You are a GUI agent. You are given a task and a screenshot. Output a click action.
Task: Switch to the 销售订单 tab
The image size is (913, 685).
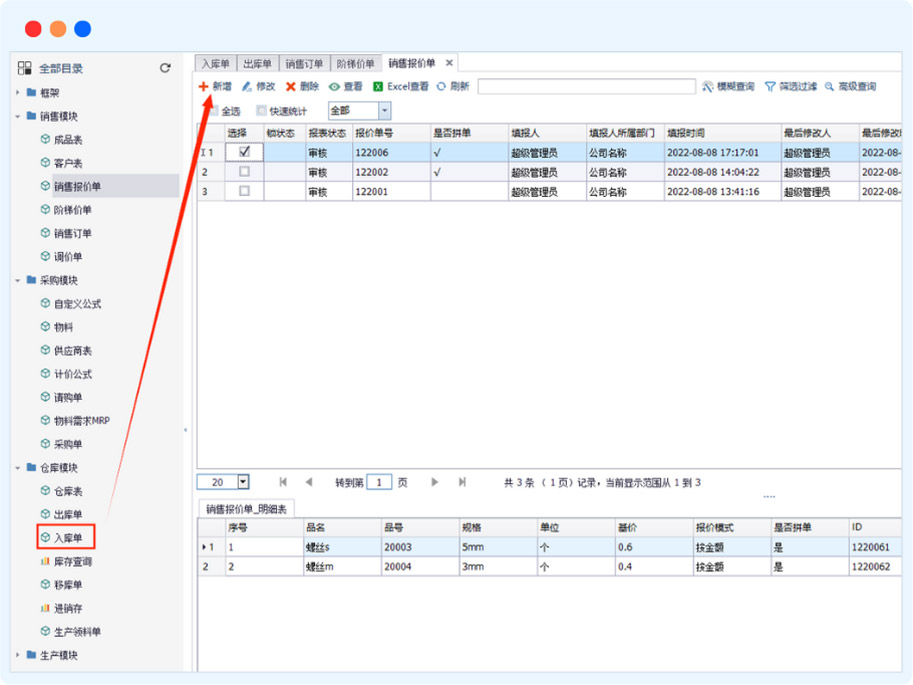coord(303,64)
